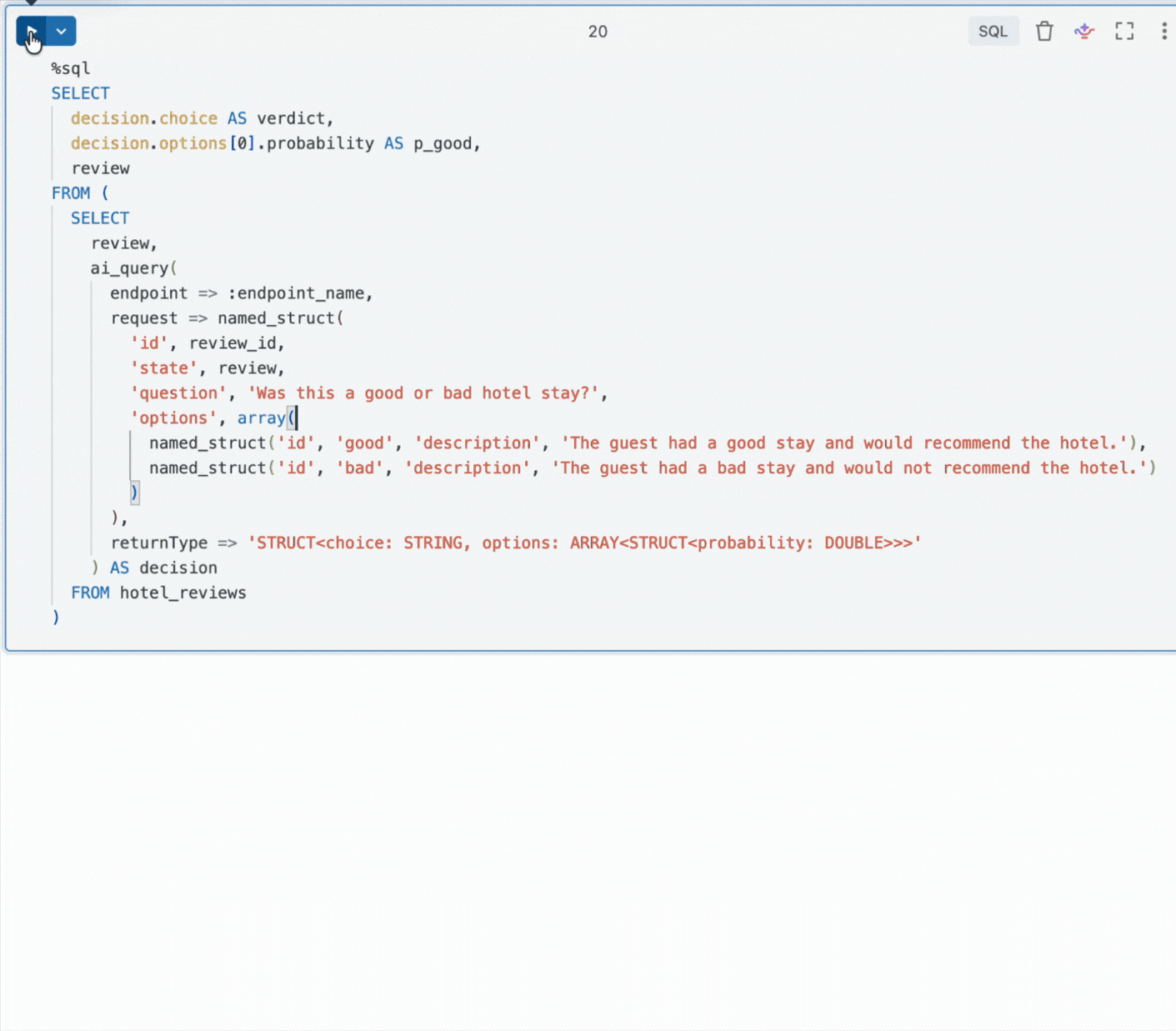Click the 'FROM (' line

(80, 193)
